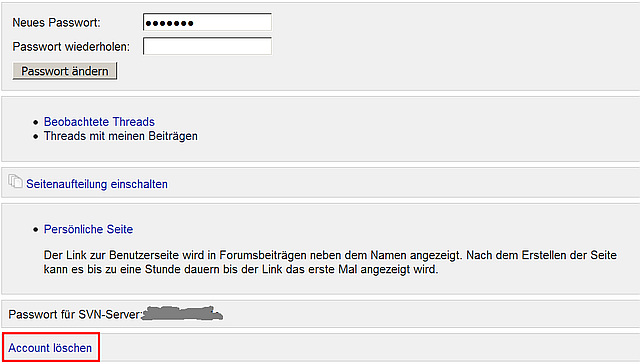Click the Benutzerseite description paragraph

[x=330, y=262]
